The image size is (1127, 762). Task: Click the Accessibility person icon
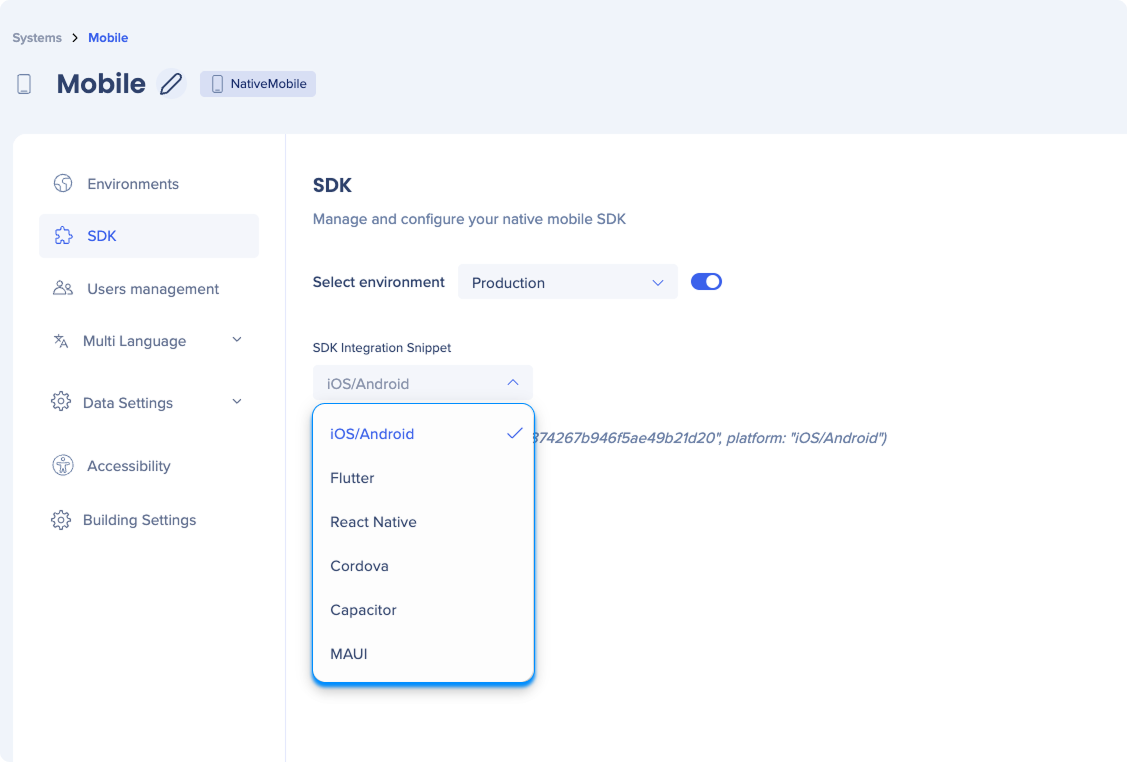coord(63,465)
